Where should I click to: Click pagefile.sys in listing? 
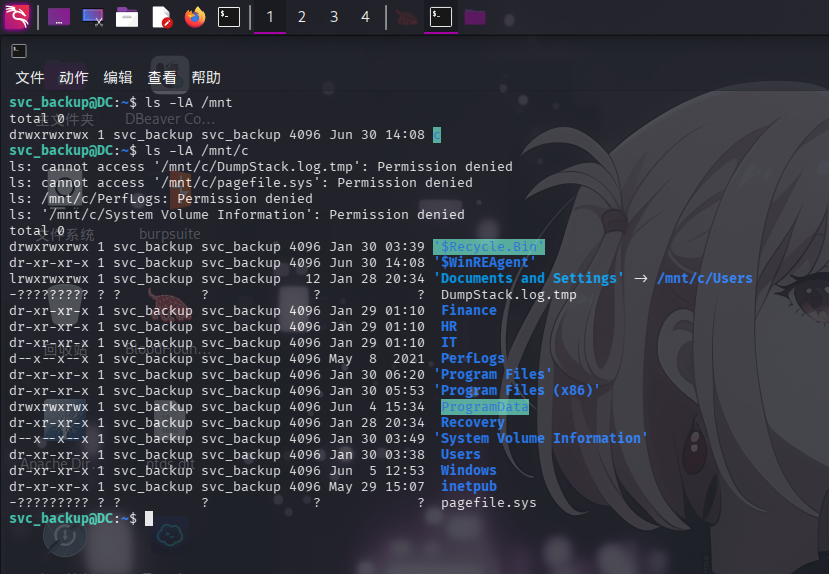(x=489, y=503)
